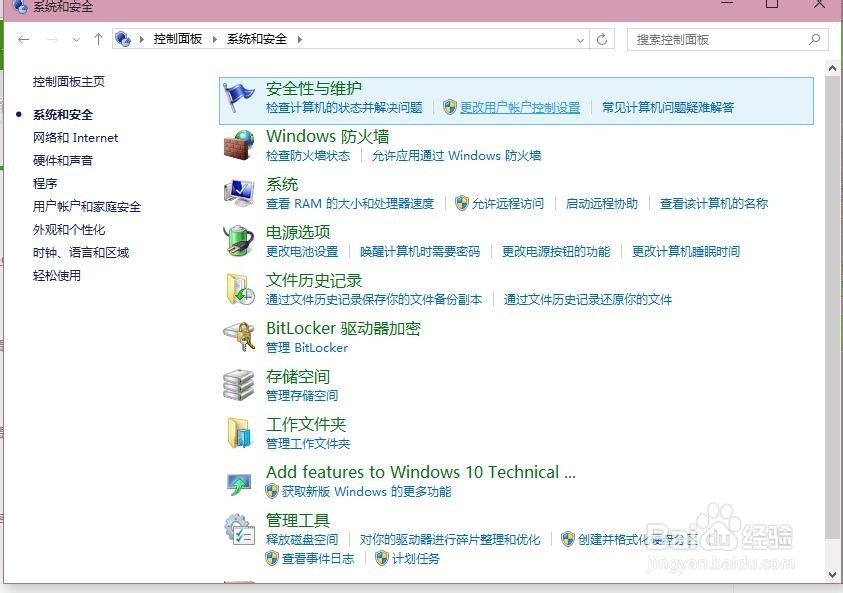The height and width of the screenshot is (593, 843).
Task: Click 允许应用通过 Windows 防火墙 link
Action: [456, 155]
